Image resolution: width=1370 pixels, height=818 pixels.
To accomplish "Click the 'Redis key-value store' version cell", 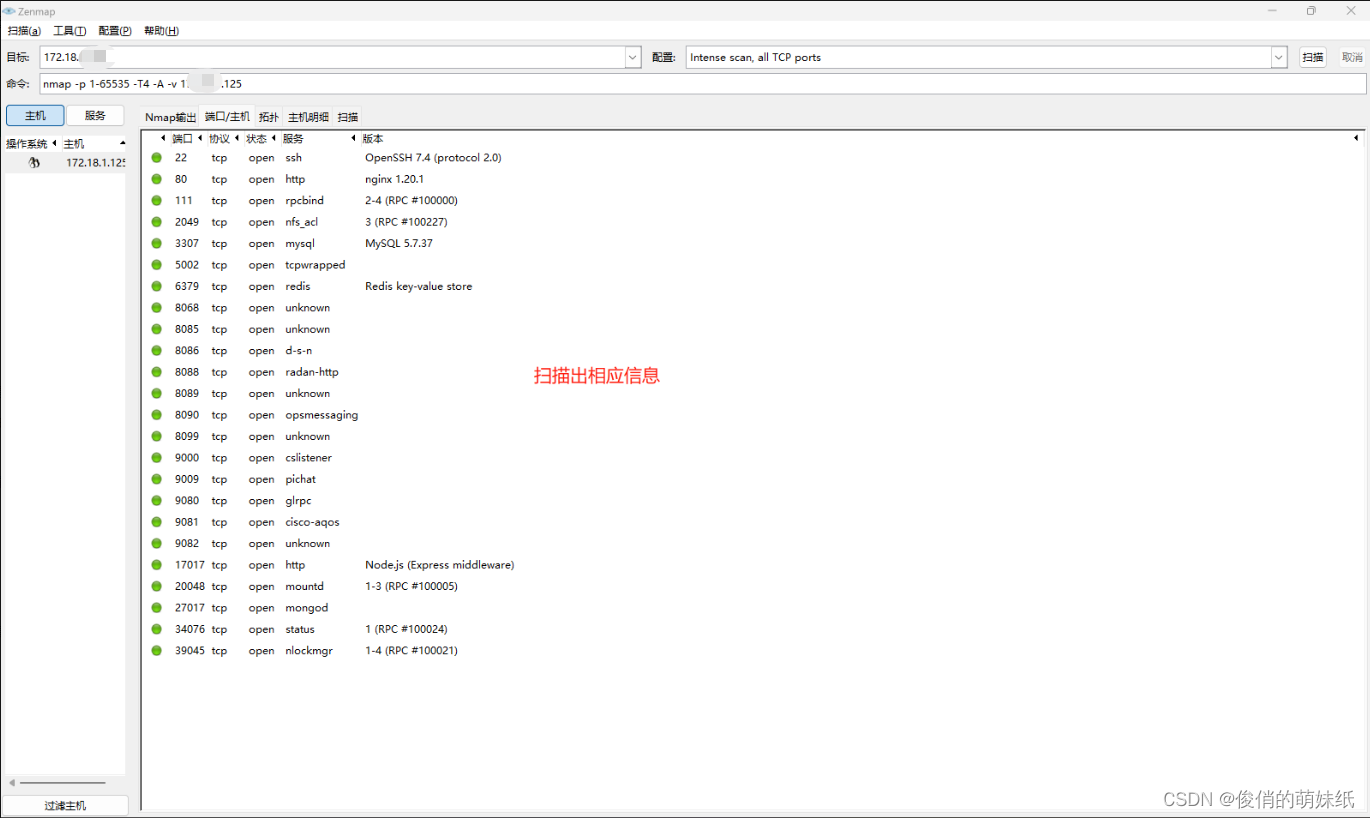I will pos(418,286).
